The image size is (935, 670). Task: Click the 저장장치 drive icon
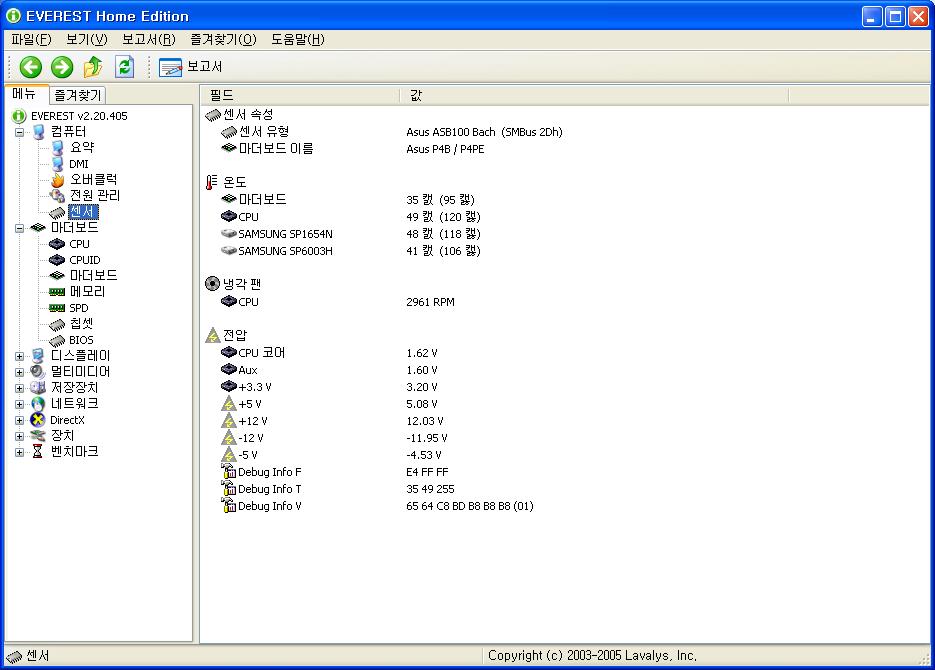[x=38, y=388]
